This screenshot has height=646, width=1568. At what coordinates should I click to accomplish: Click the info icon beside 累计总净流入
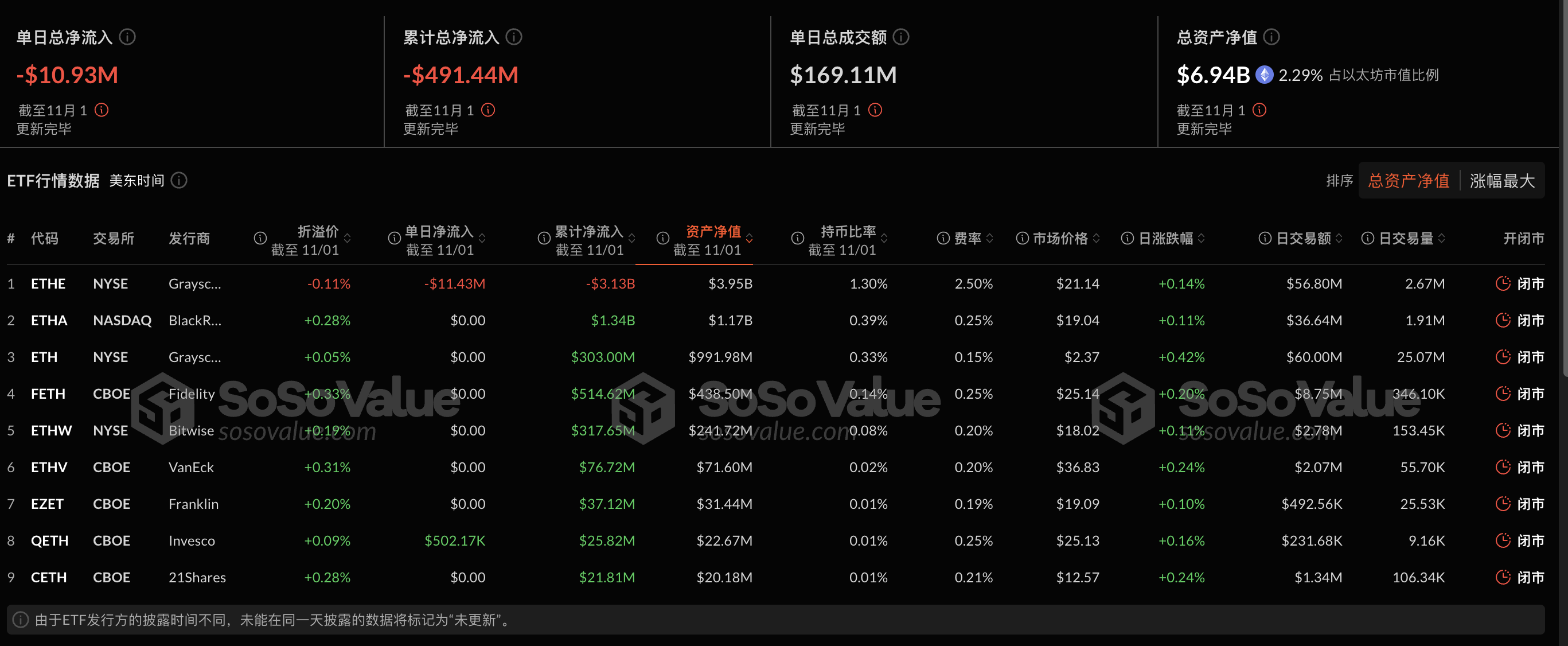pos(514,37)
